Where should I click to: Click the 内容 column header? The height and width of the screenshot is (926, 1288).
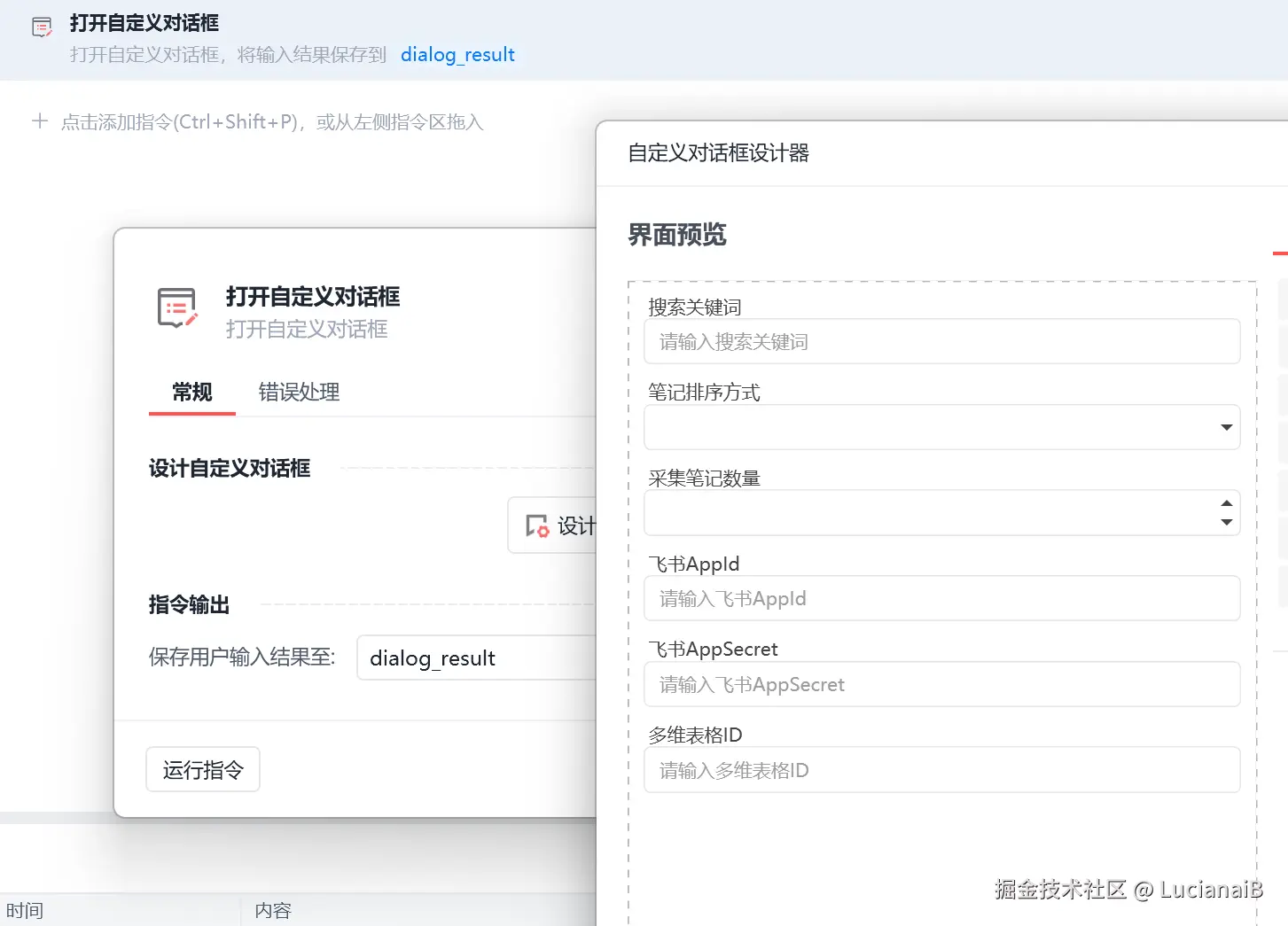point(273,910)
